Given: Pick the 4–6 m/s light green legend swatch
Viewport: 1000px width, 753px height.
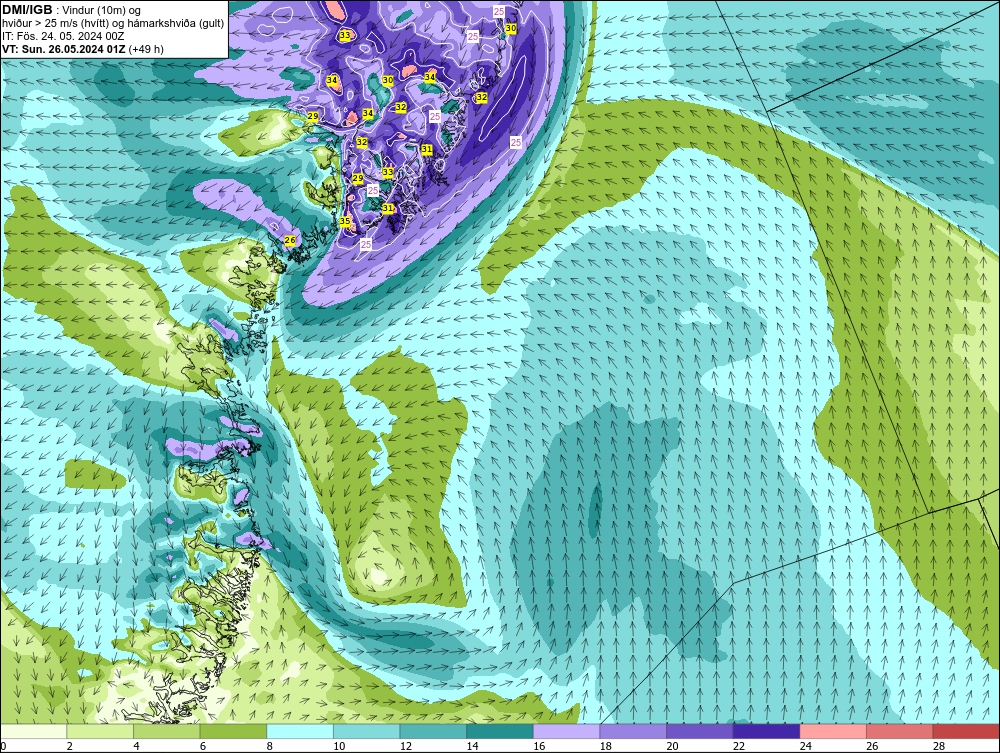Looking at the screenshot, I should pos(166,731).
